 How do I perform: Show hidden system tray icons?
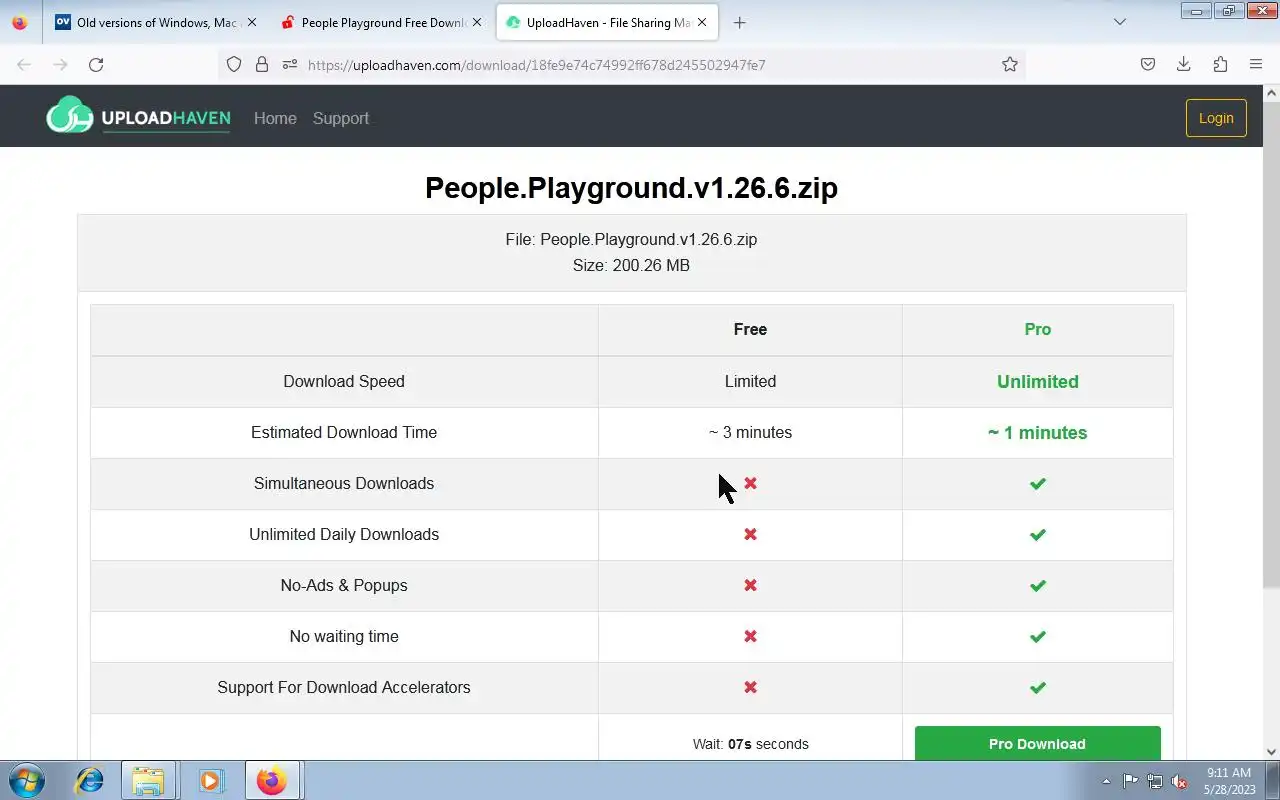(1106, 781)
